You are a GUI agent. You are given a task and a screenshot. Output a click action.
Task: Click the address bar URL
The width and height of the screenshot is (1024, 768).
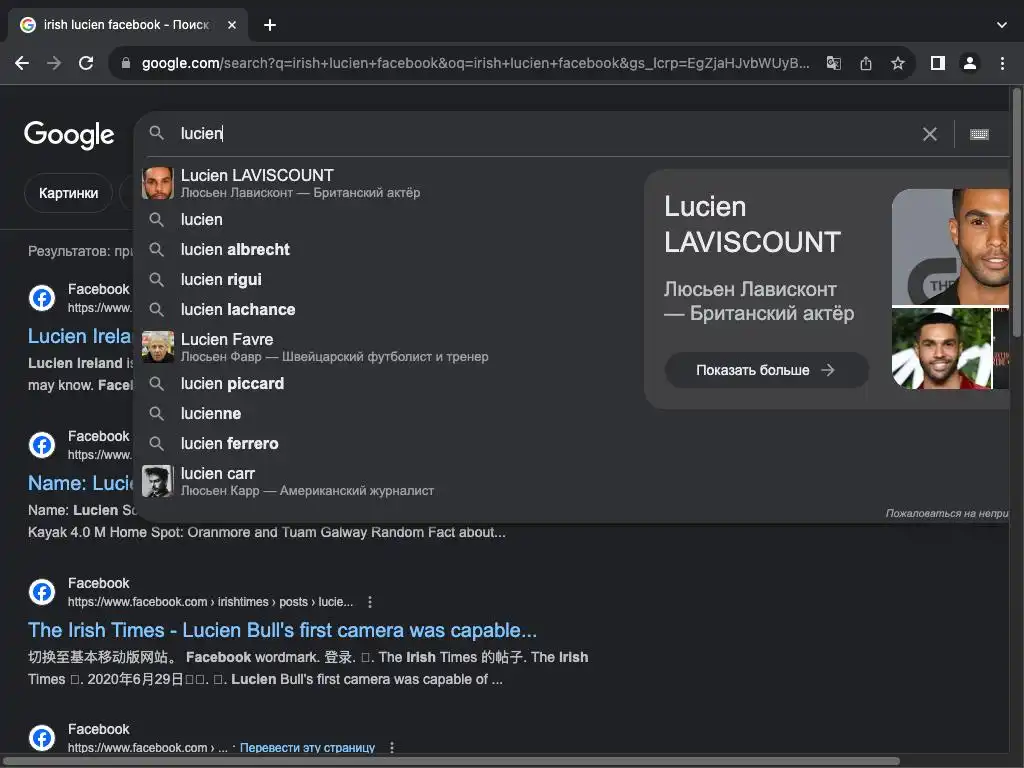(475, 63)
